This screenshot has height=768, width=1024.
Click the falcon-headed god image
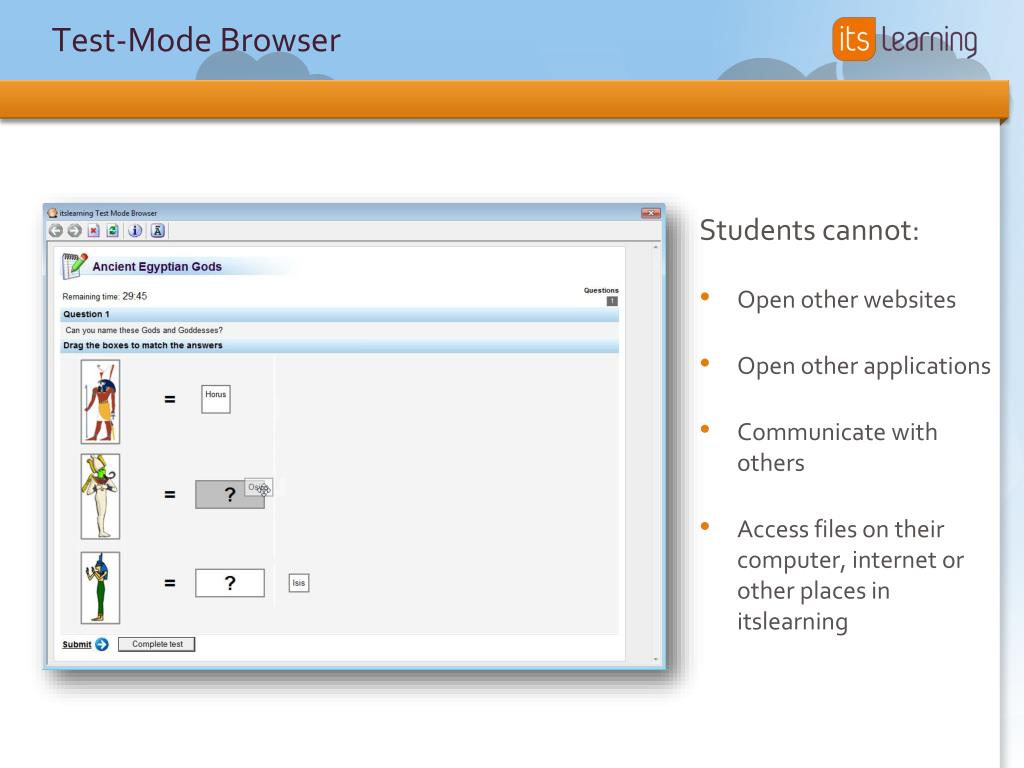[x=101, y=402]
